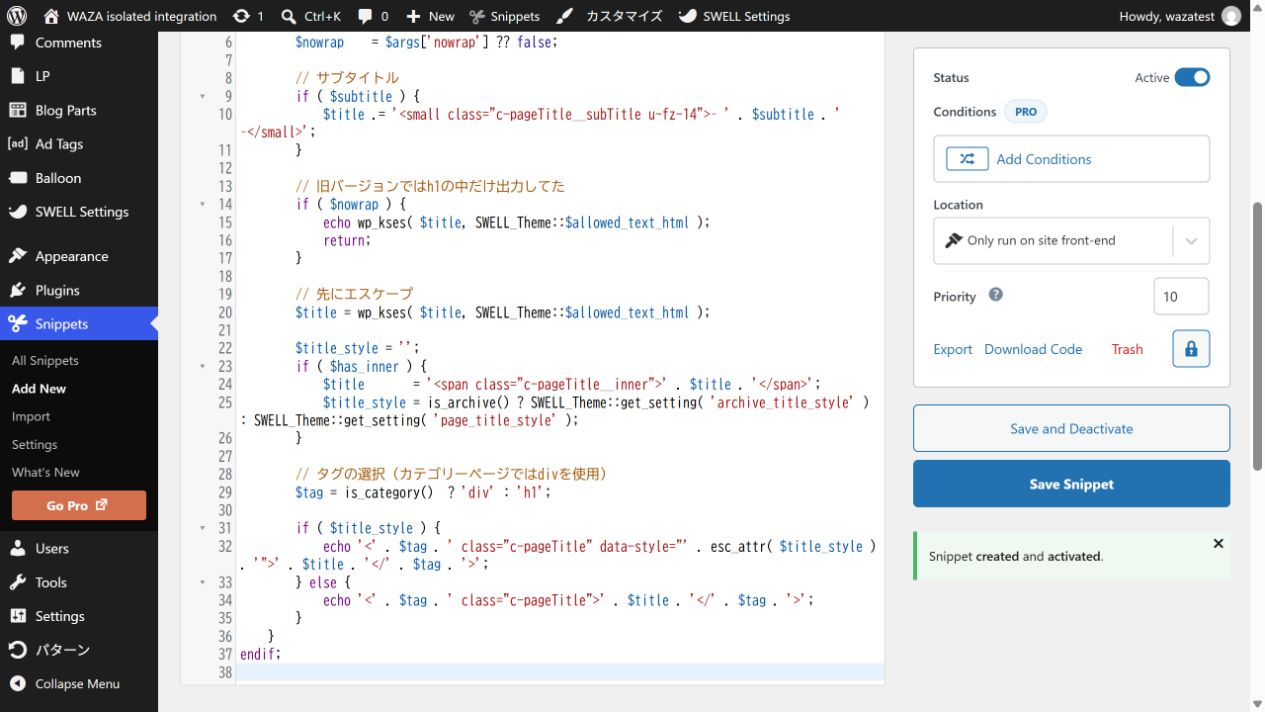Click the サブタイトル comment on line 8
Viewport: 1265px width, 712px height.
tap(347, 78)
